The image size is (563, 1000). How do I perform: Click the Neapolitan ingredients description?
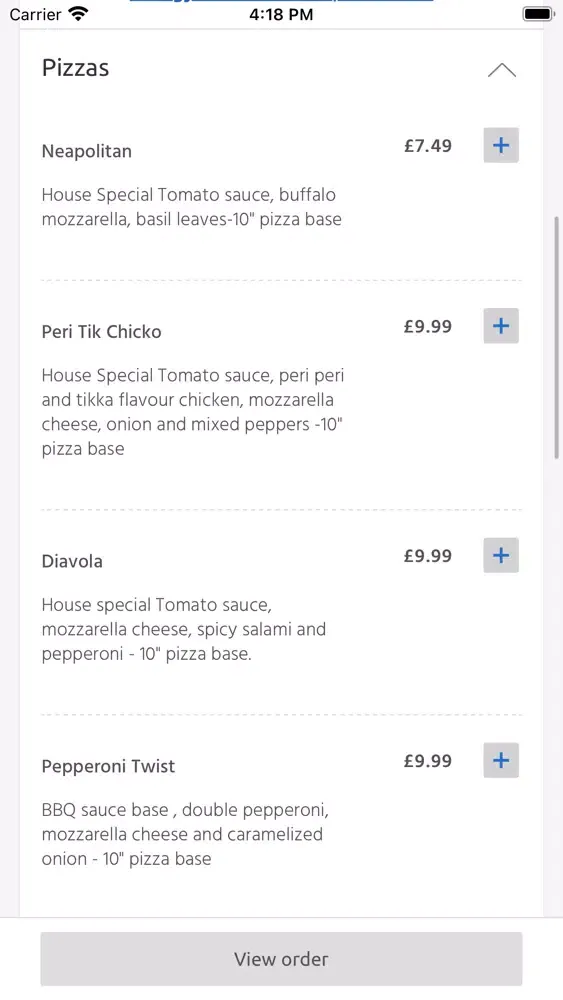pyautogui.click(x=191, y=207)
